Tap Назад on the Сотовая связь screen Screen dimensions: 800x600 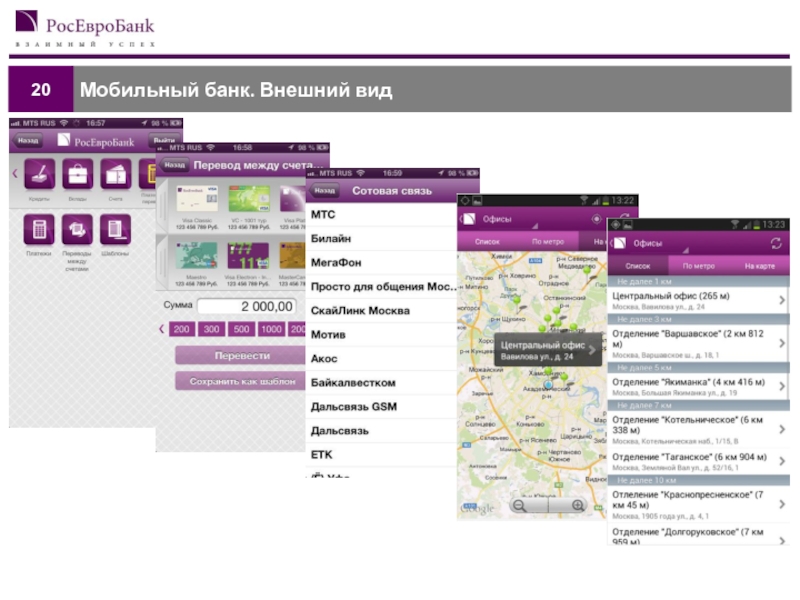click(x=324, y=191)
